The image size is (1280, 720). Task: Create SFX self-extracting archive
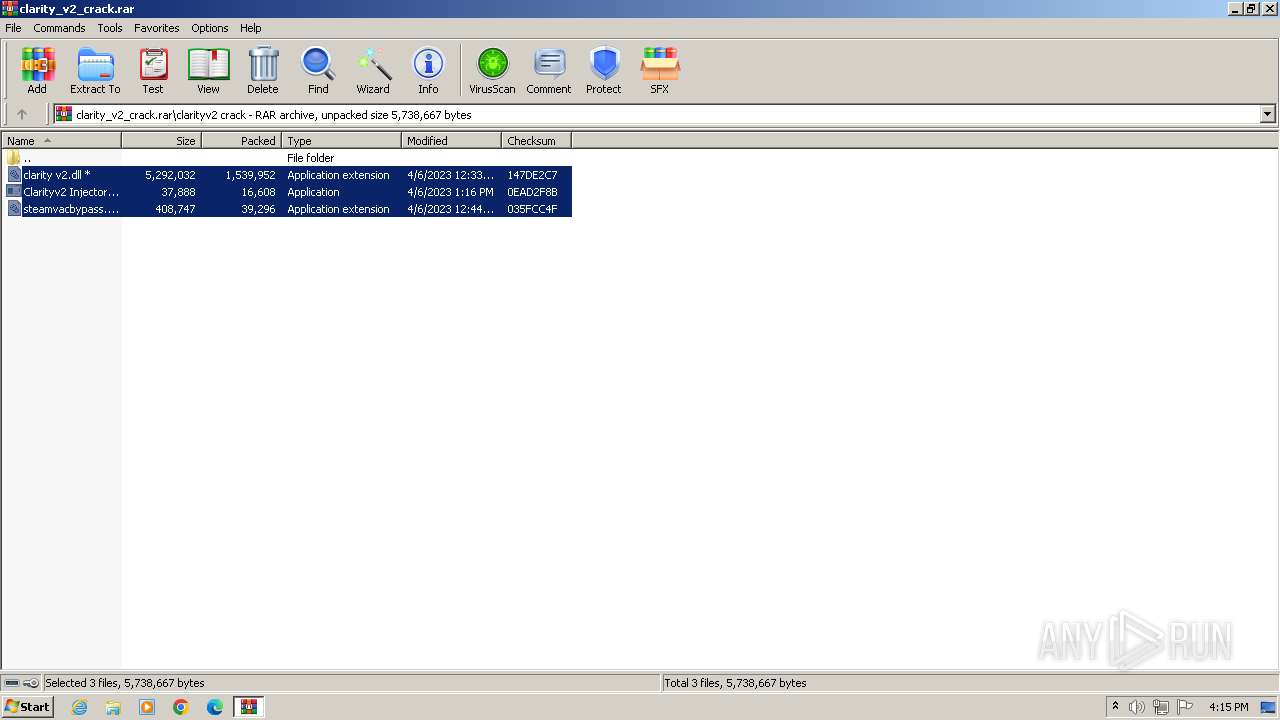pos(660,70)
